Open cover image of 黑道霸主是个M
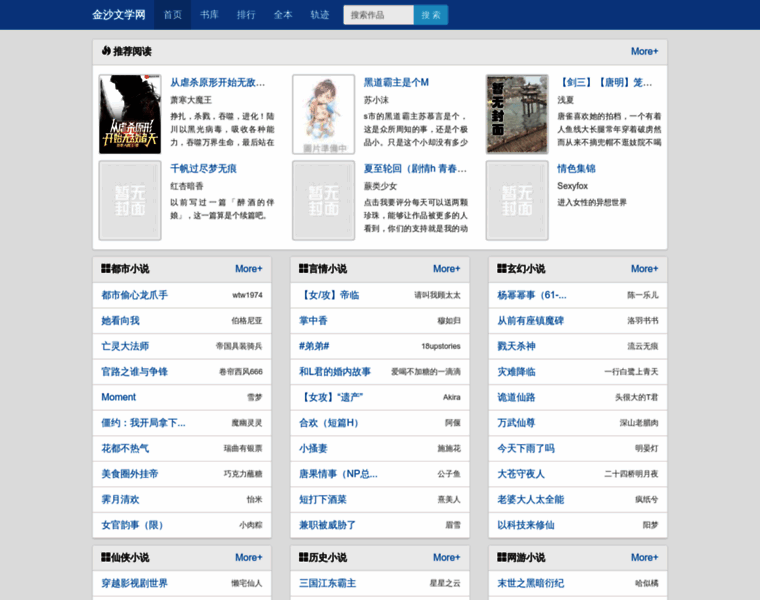The image size is (760, 600). click(323, 114)
